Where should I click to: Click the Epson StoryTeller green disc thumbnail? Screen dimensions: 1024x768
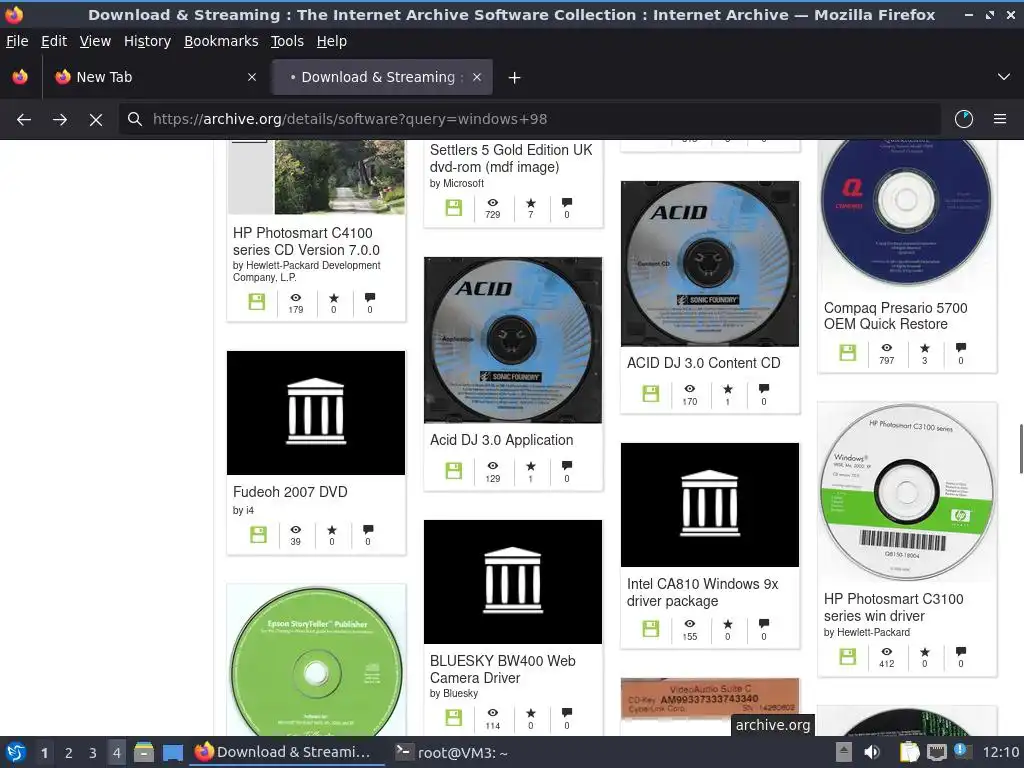click(x=316, y=661)
